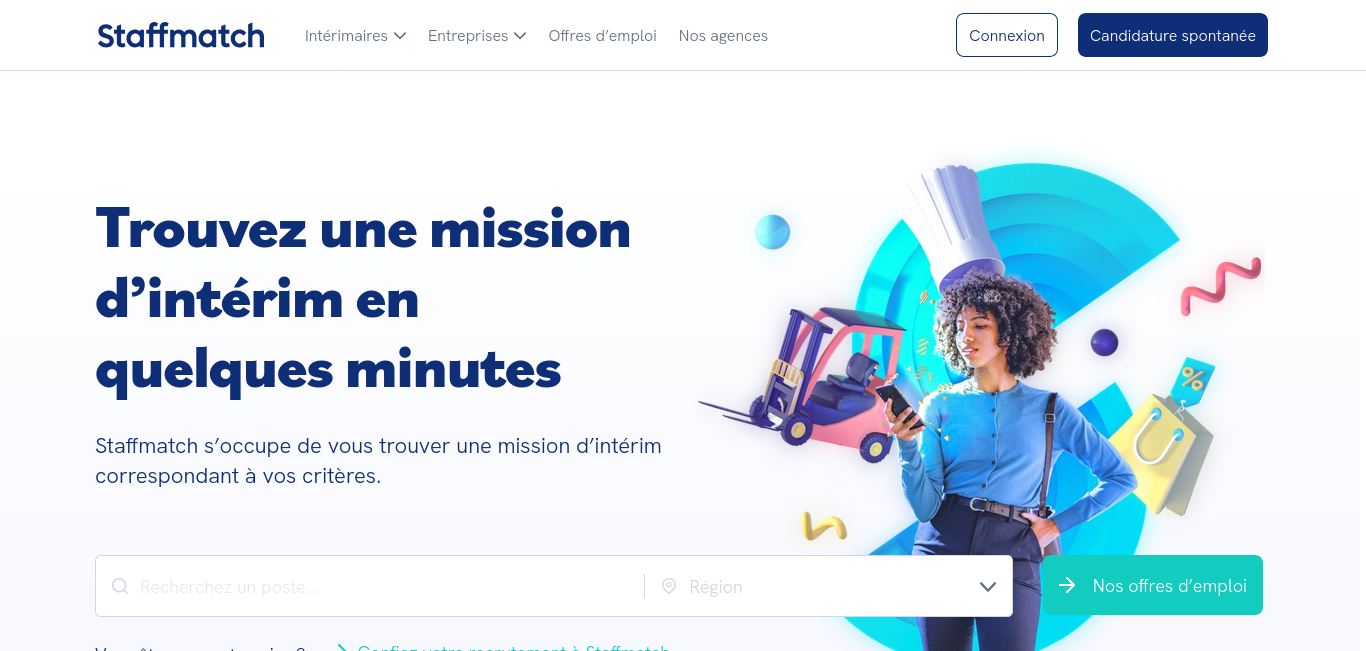Open the Entreprises menu item
The height and width of the screenshot is (651, 1366).
468,36
